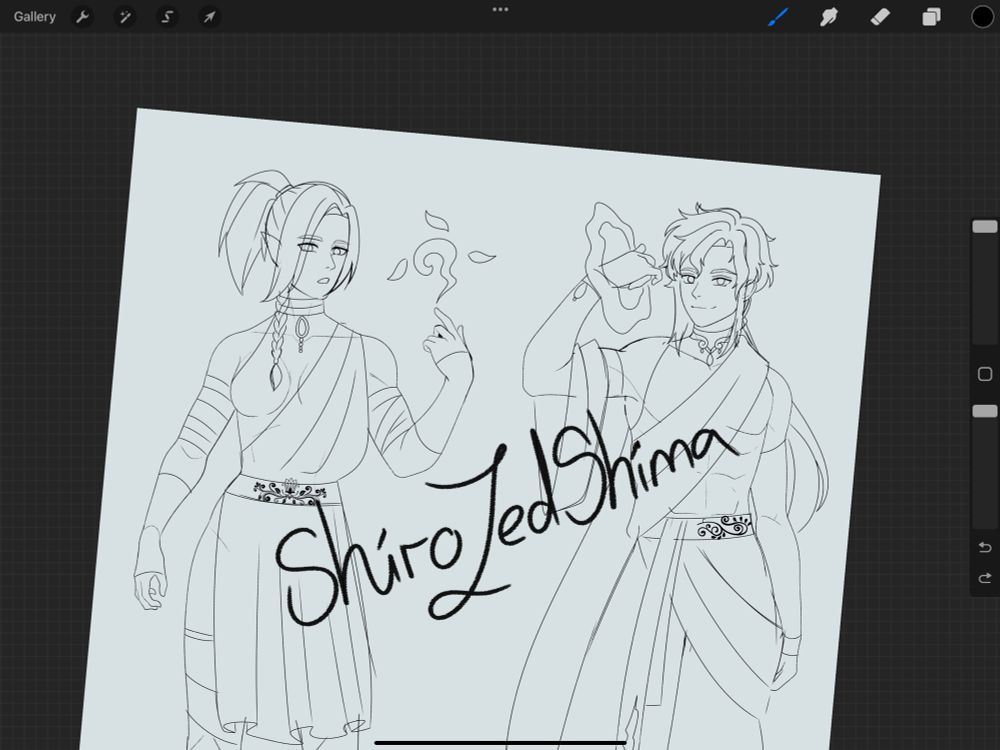This screenshot has height=750, width=1000.
Task: Open the Layers panel
Action: 931,17
